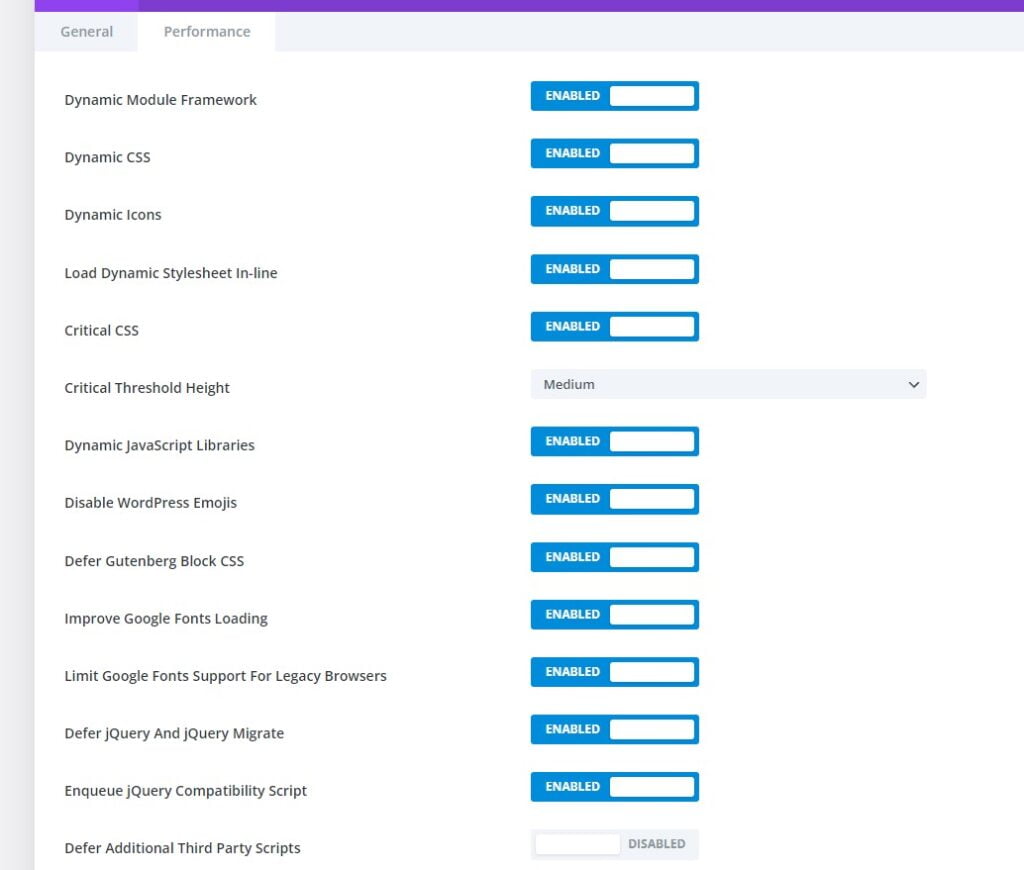Click the Dynamic Icons label

(112, 215)
